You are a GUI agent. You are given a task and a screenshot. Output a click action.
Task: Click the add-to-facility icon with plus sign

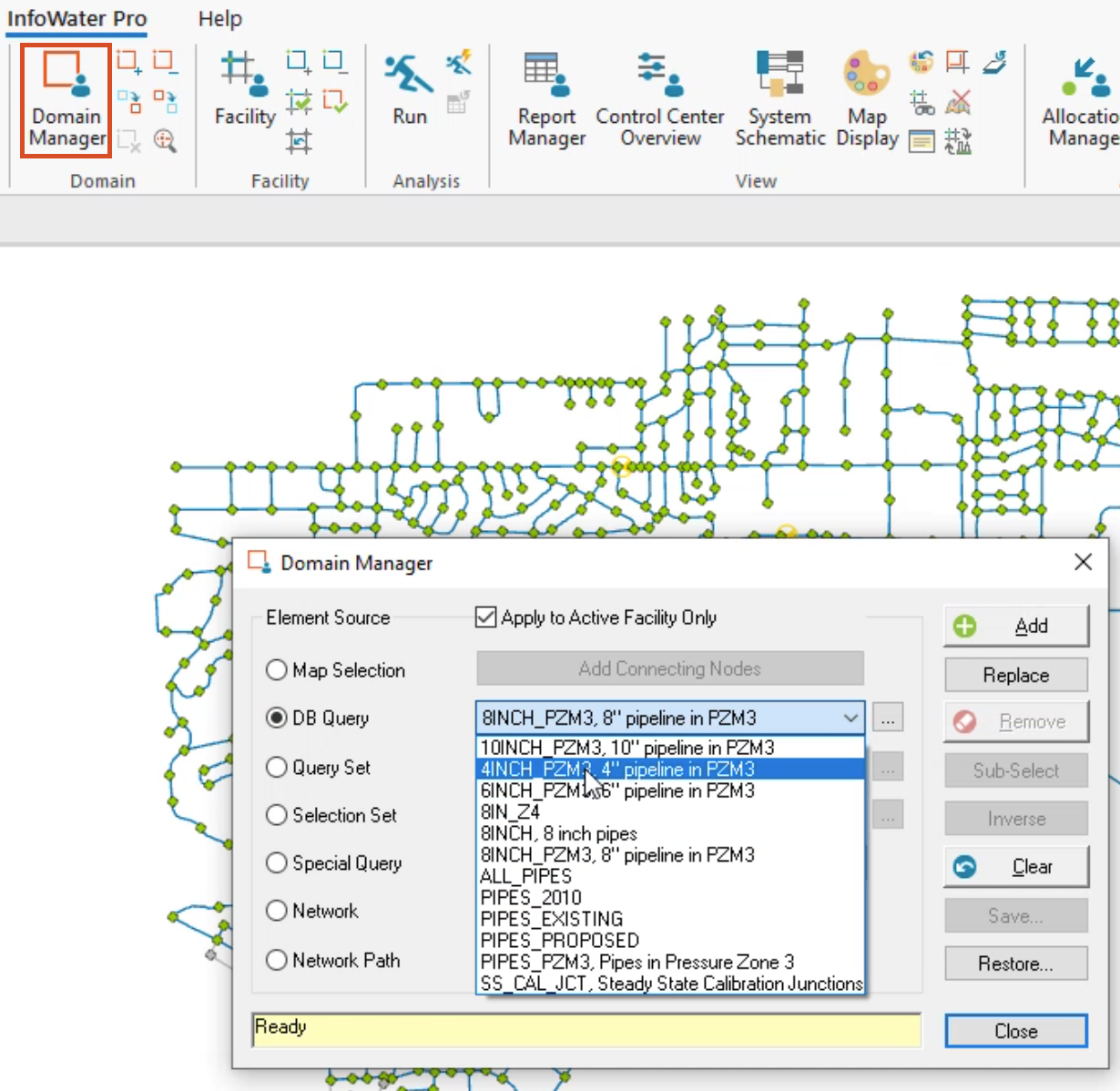[x=298, y=62]
